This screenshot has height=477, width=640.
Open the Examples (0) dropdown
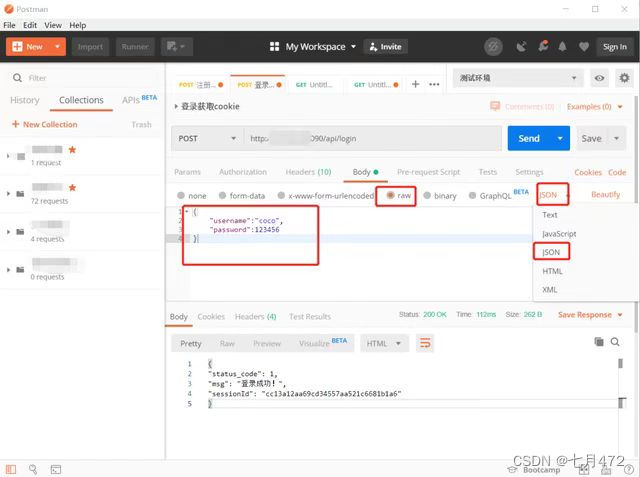click(595, 106)
